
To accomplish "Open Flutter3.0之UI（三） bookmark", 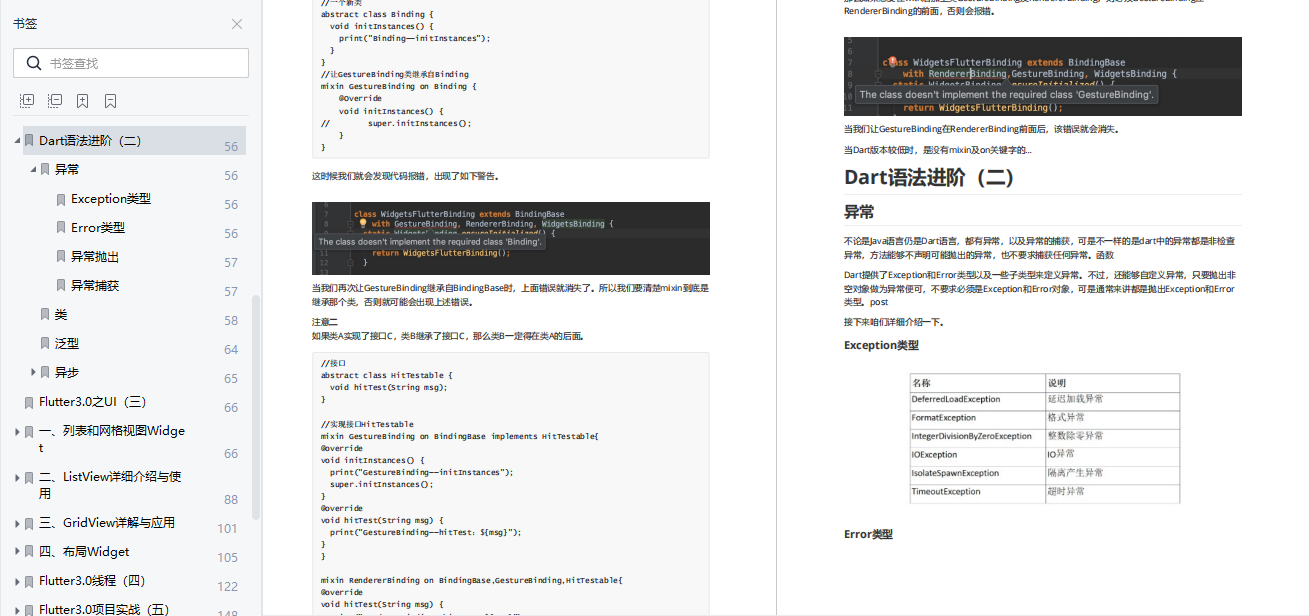I will [93, 402].
